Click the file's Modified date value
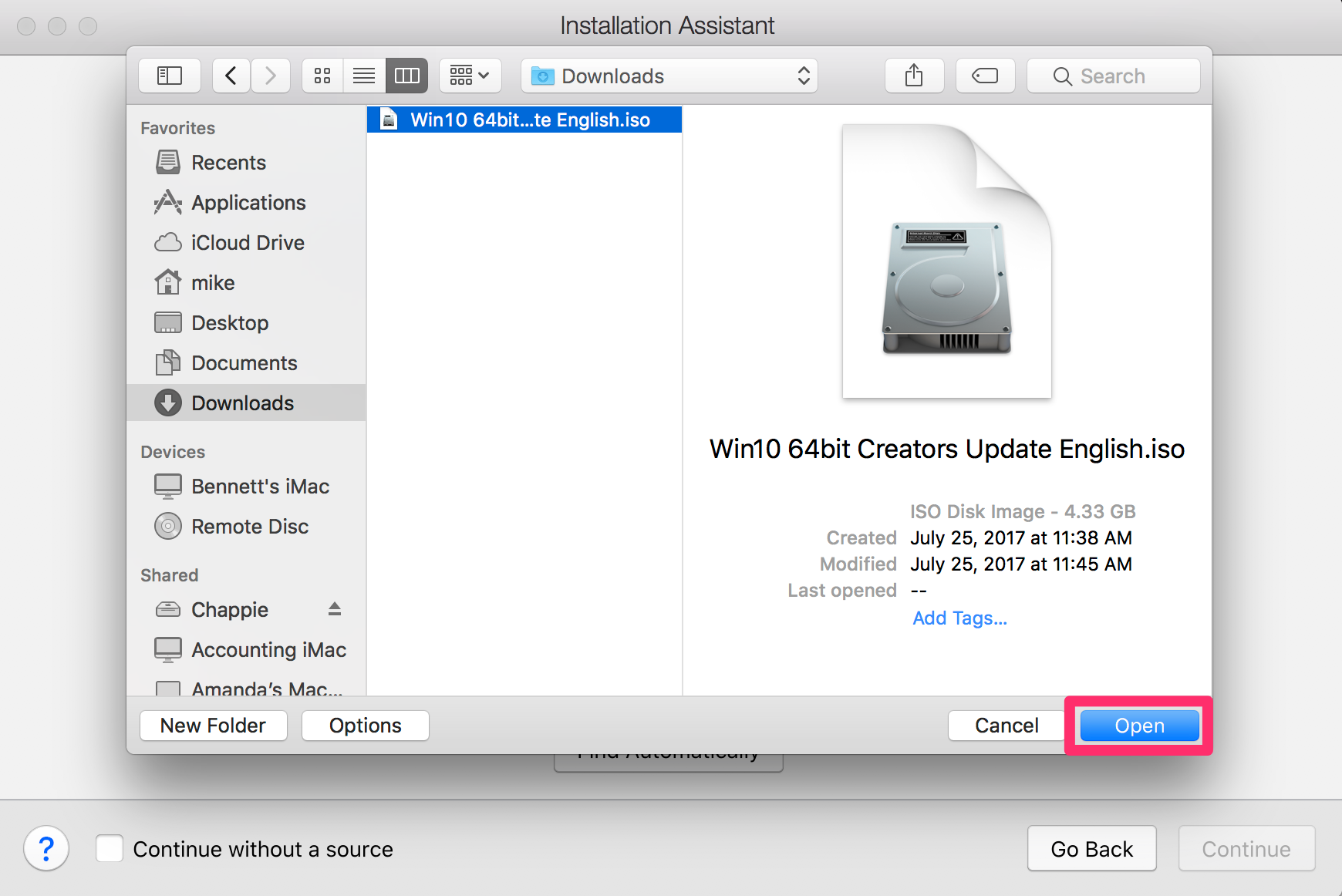The height and width of the screenshot is (896, 1342). [1021, 564]
